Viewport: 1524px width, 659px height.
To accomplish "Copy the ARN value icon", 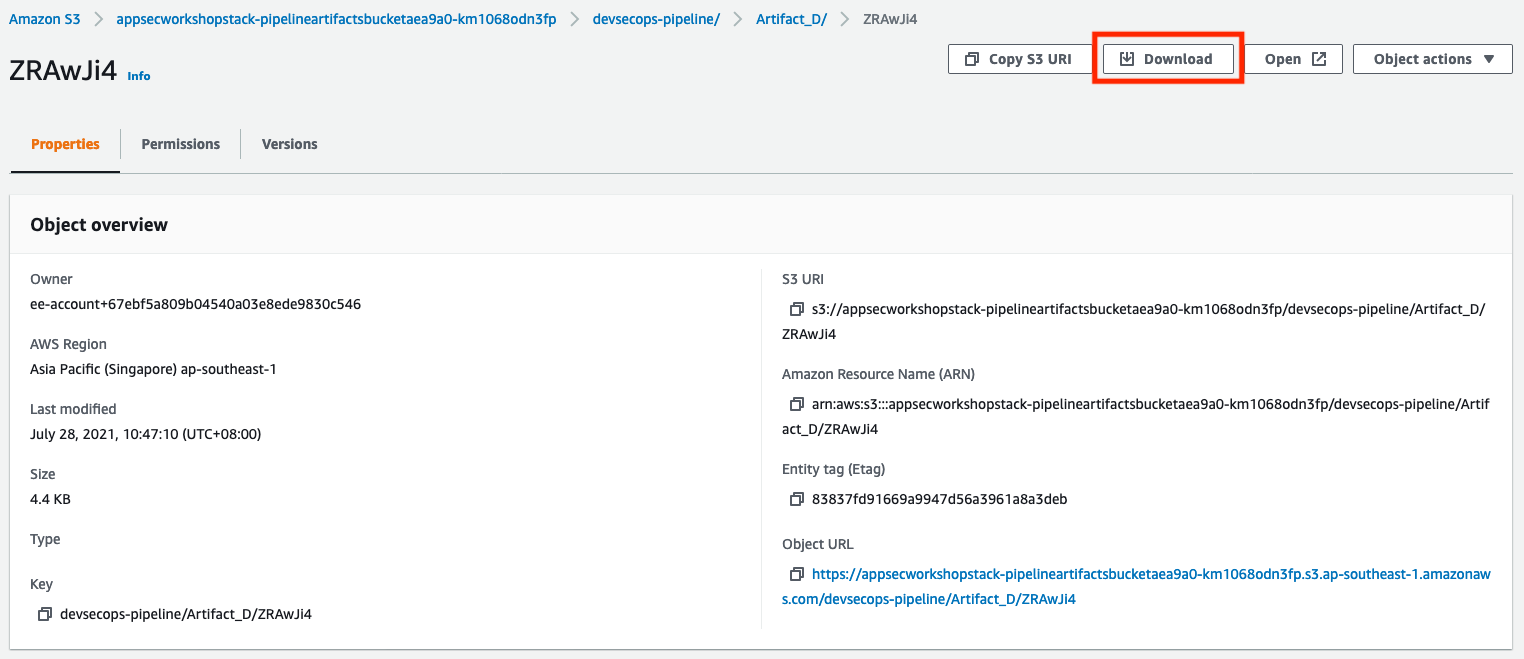I will click(797, 404).
